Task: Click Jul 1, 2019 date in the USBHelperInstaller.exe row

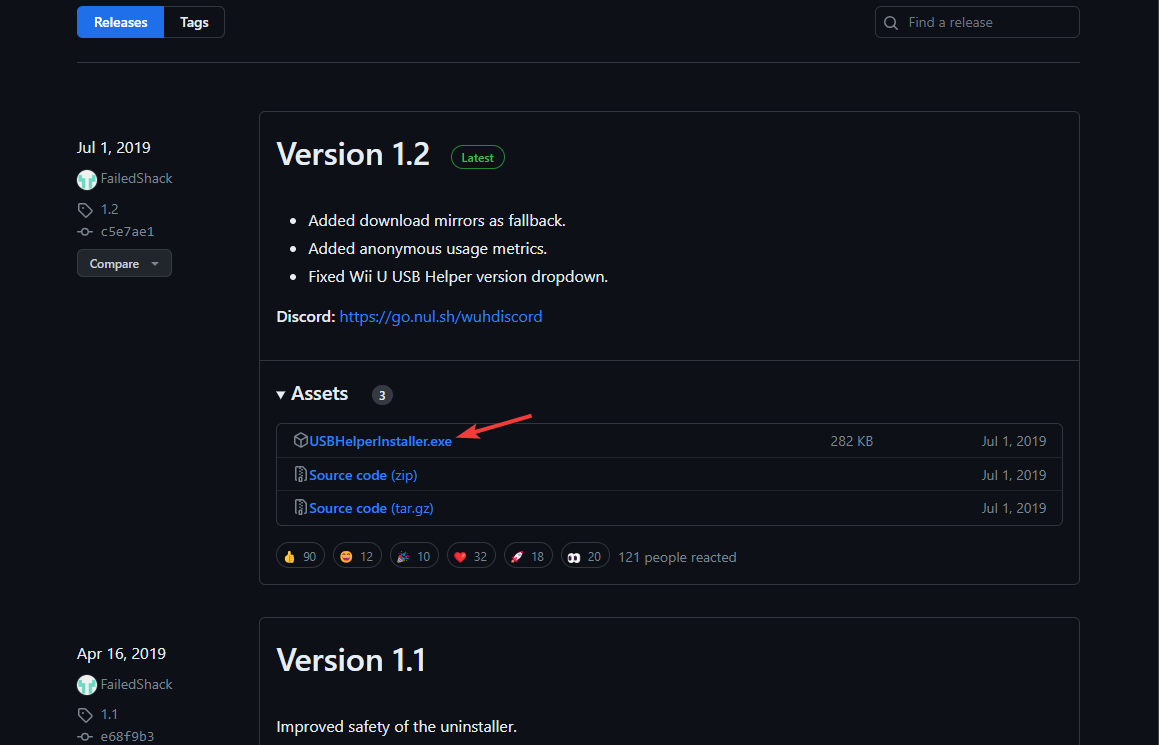Action: point(1013,441)
